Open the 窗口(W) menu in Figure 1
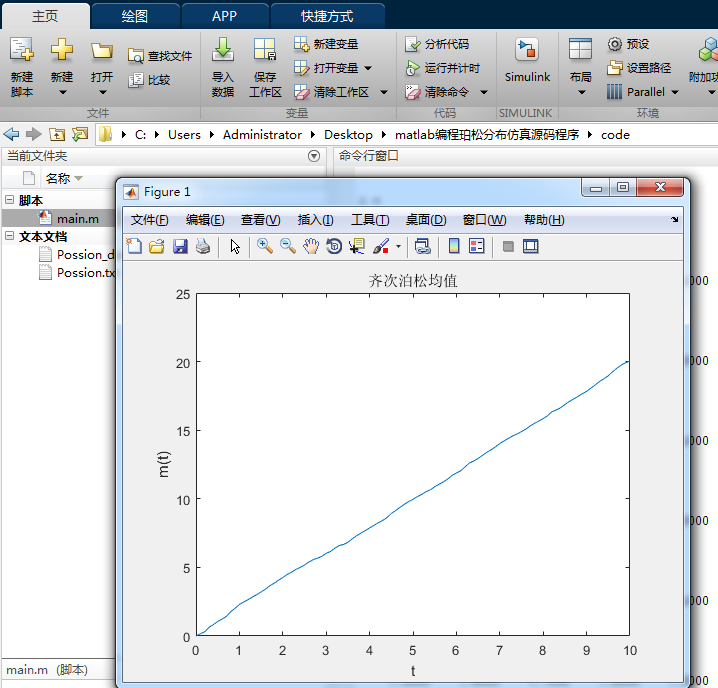This screenshot has width=718, height=688. click(x=484, y=220)
